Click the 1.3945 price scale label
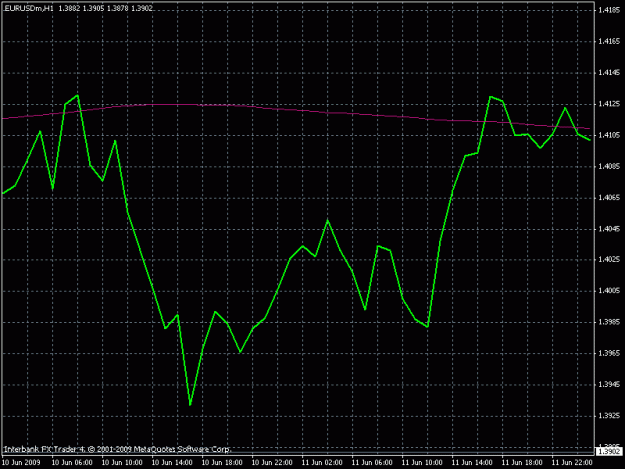The width and height of the screenshot is (625, 469). pos(609,385)
